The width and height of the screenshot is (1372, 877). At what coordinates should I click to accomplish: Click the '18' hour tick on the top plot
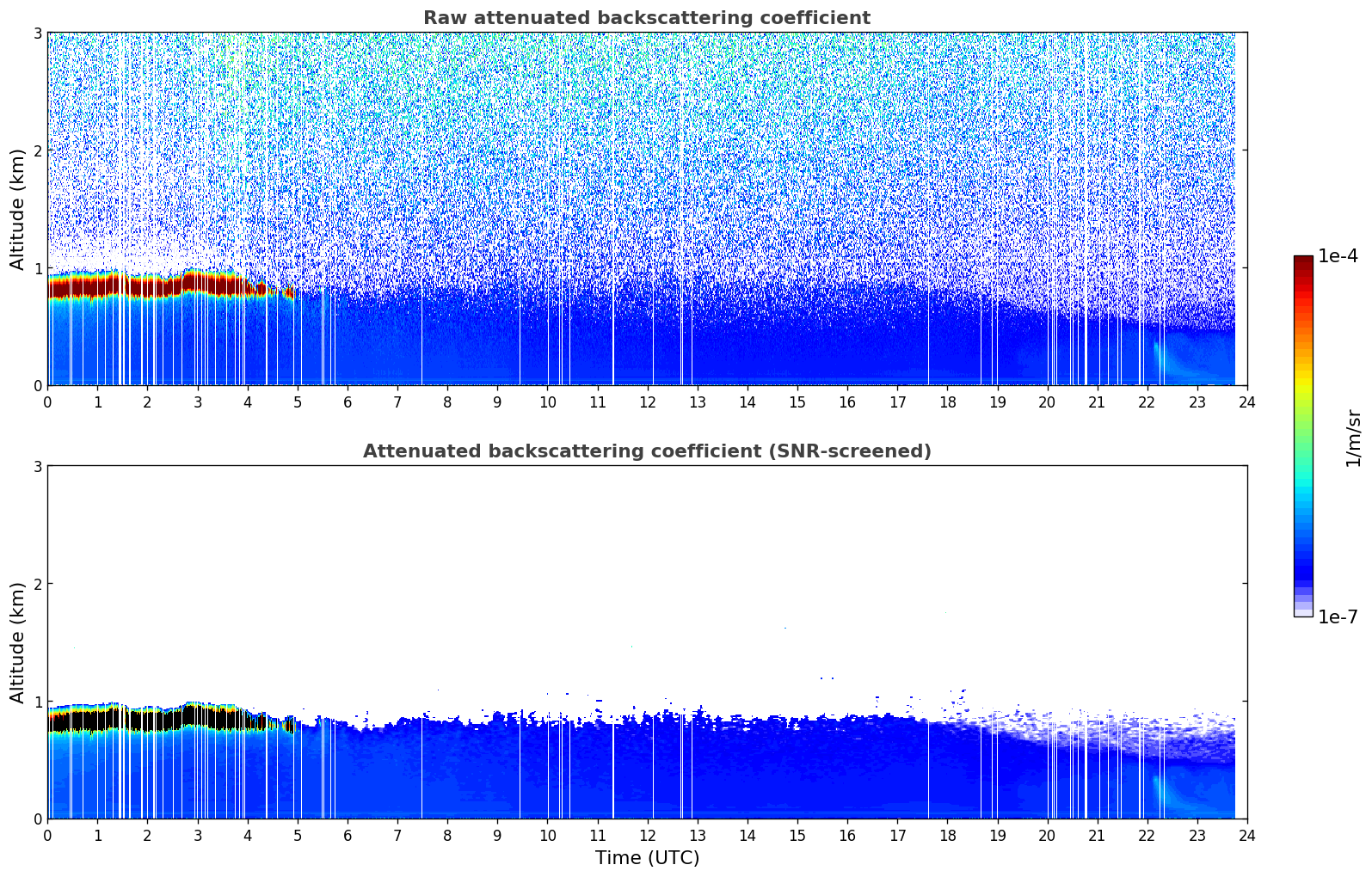[x=947, y=402]
